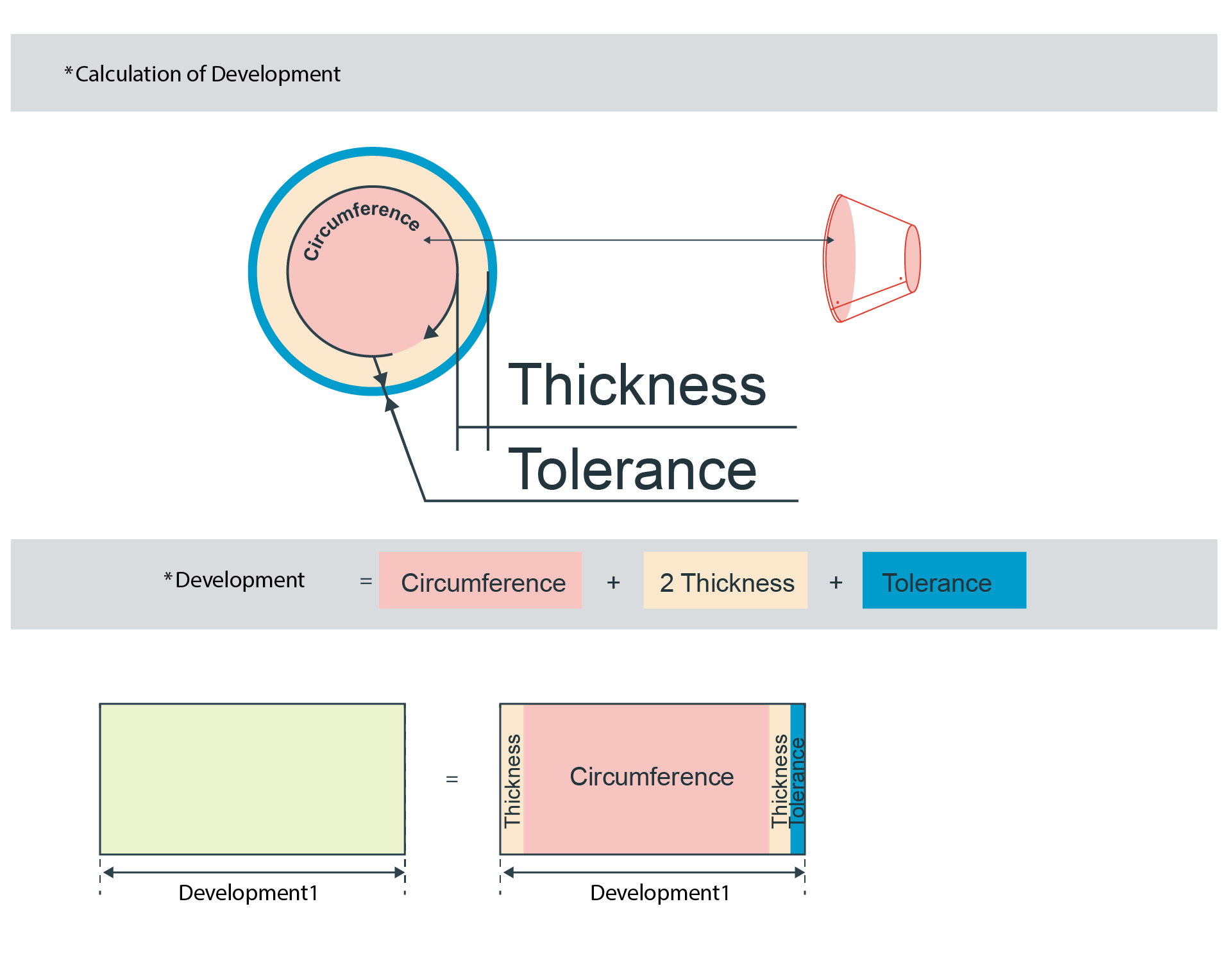Click the large 'Tolerance' callout label

click(632, 469)
